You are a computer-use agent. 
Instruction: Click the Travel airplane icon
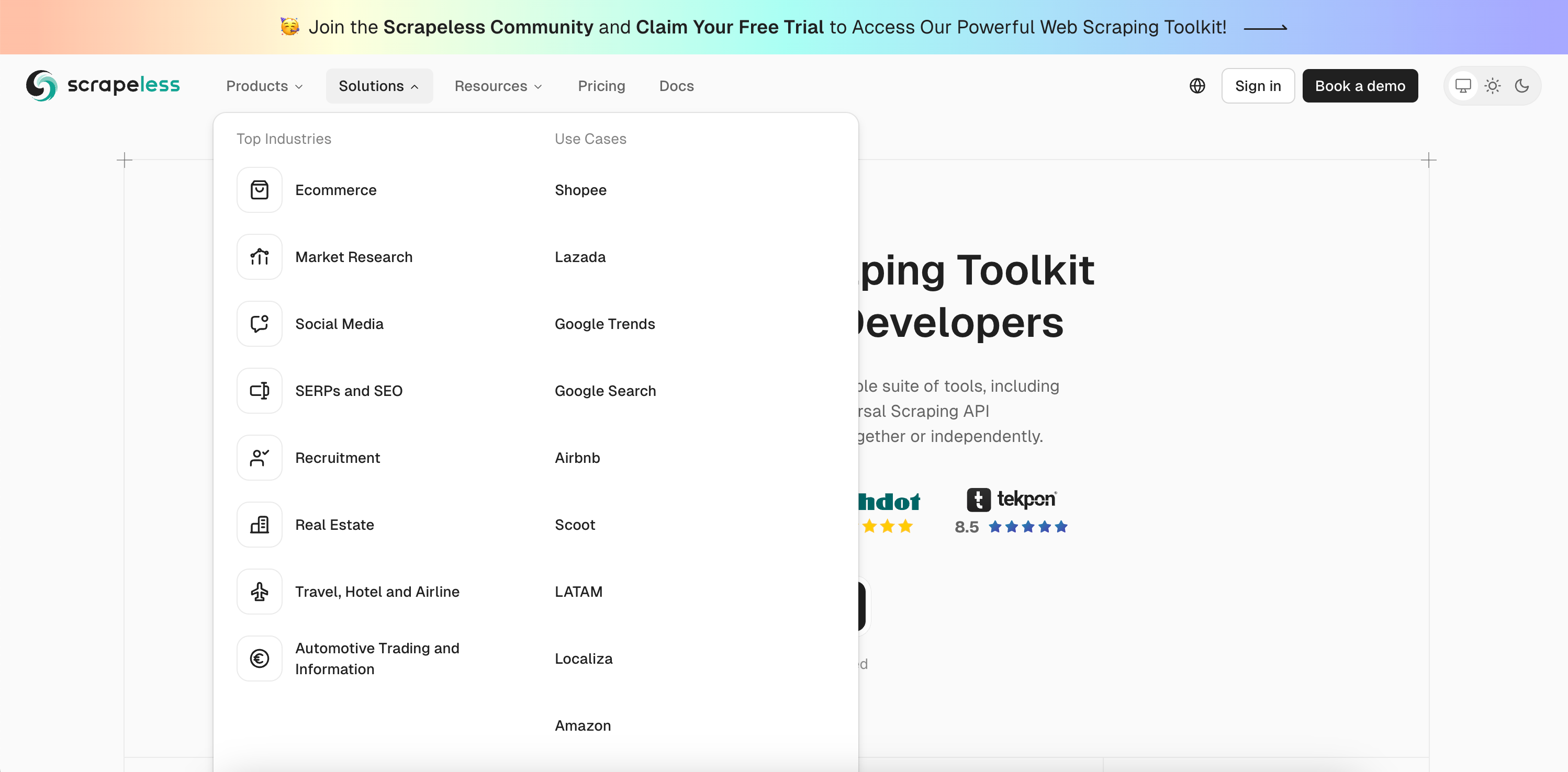point(259,592)
